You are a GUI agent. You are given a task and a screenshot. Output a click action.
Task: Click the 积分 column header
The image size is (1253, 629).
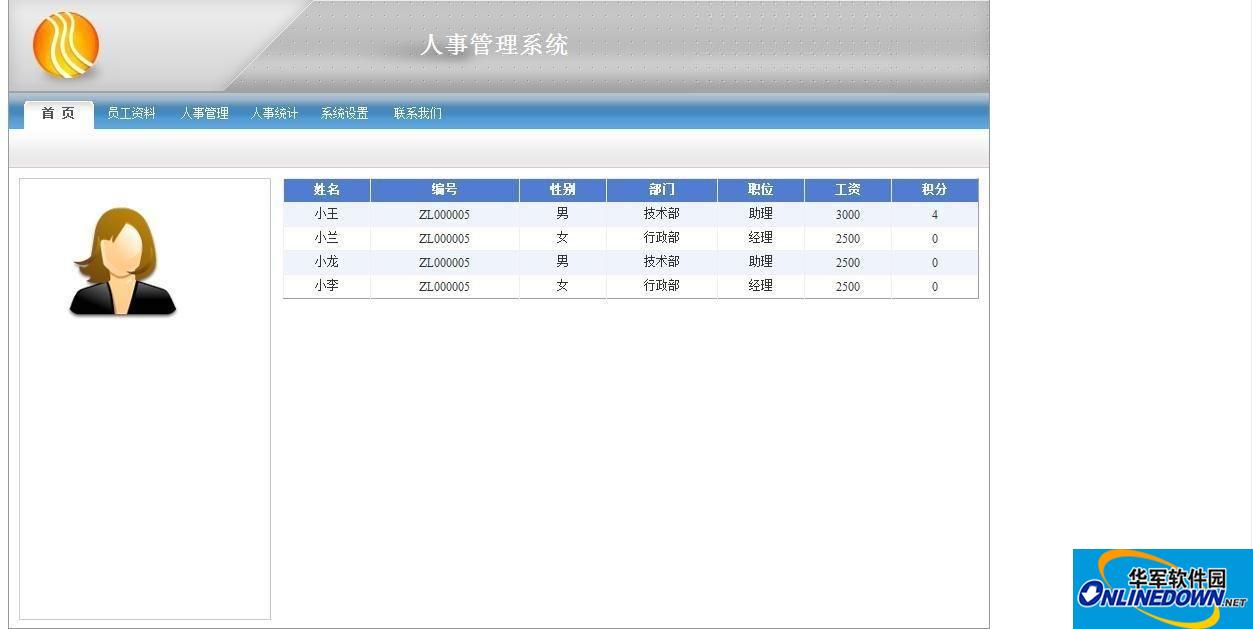pos(934,190)
